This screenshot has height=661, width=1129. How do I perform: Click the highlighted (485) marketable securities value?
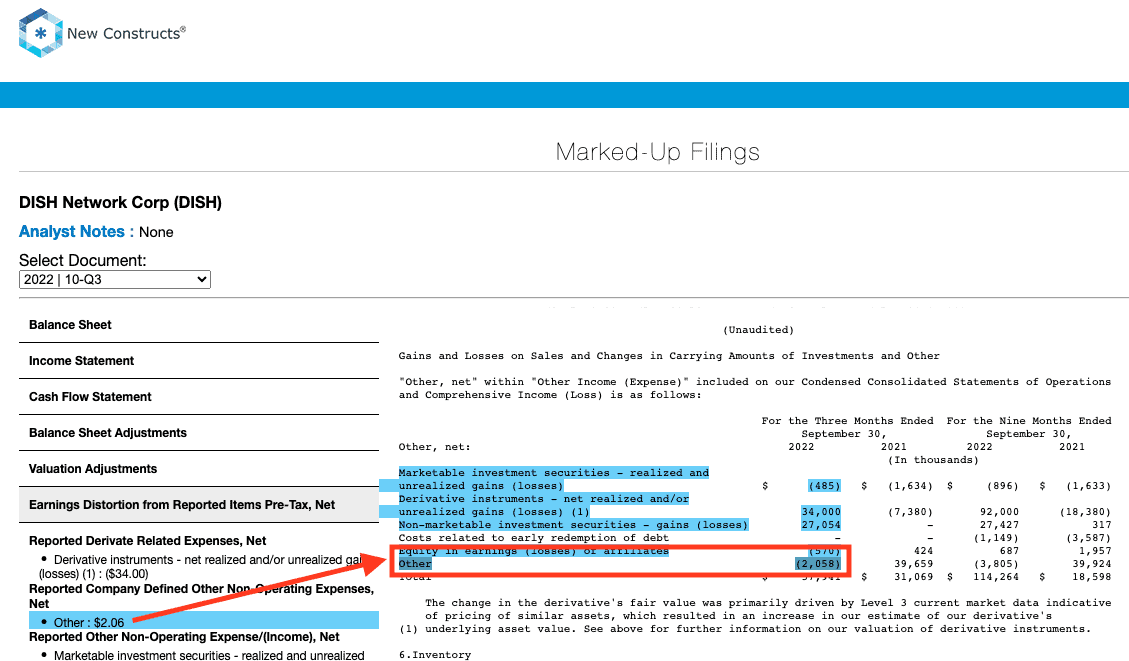tap(824, 486)
